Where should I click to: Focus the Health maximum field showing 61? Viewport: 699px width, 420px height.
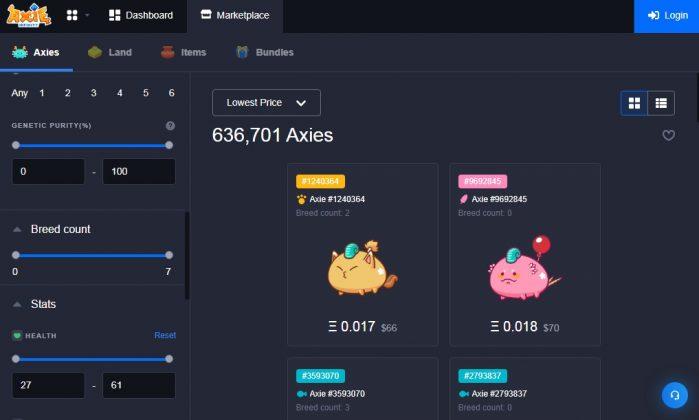pos(139,385)
